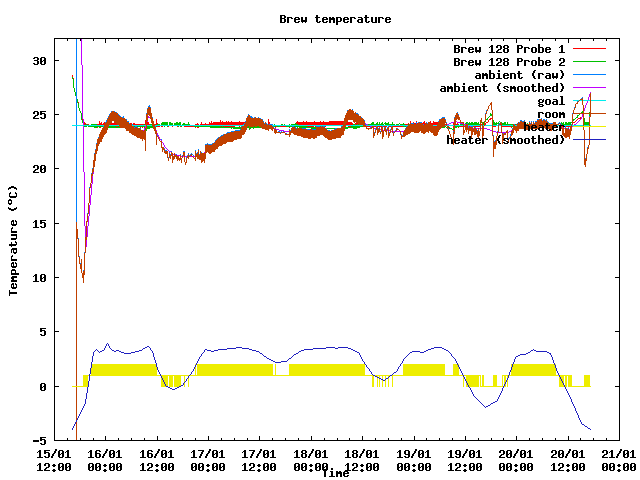The height and width of the screenshot is (480, 640).
Task: Click the '19/01 12:00' time axis label
Action: pos(465,460)
